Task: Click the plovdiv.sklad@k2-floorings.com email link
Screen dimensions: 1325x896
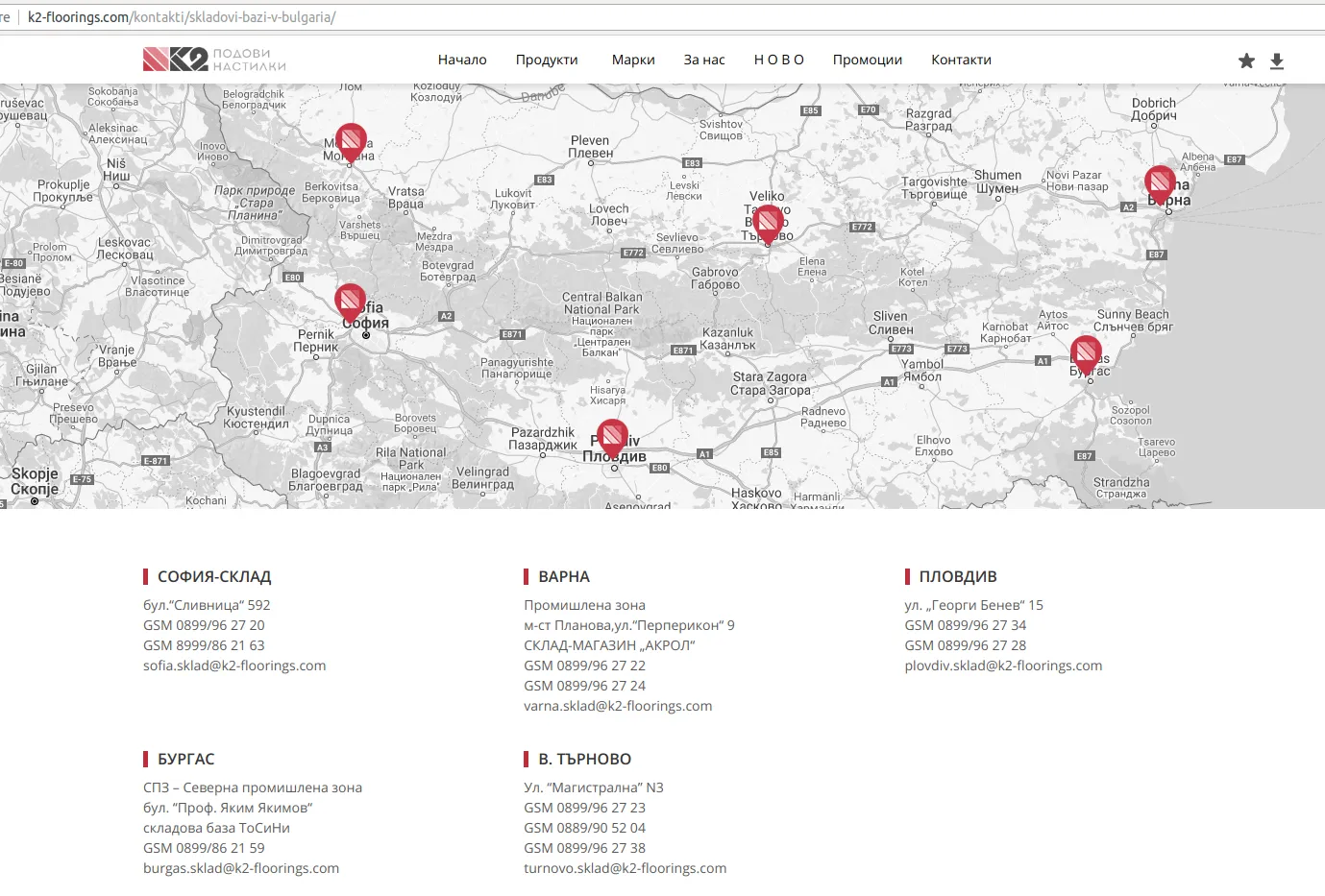Action: (x=1003, y=666)
